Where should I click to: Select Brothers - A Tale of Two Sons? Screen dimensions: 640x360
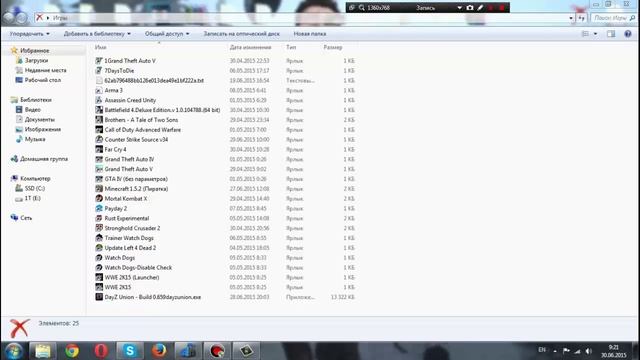click(141, 120)
